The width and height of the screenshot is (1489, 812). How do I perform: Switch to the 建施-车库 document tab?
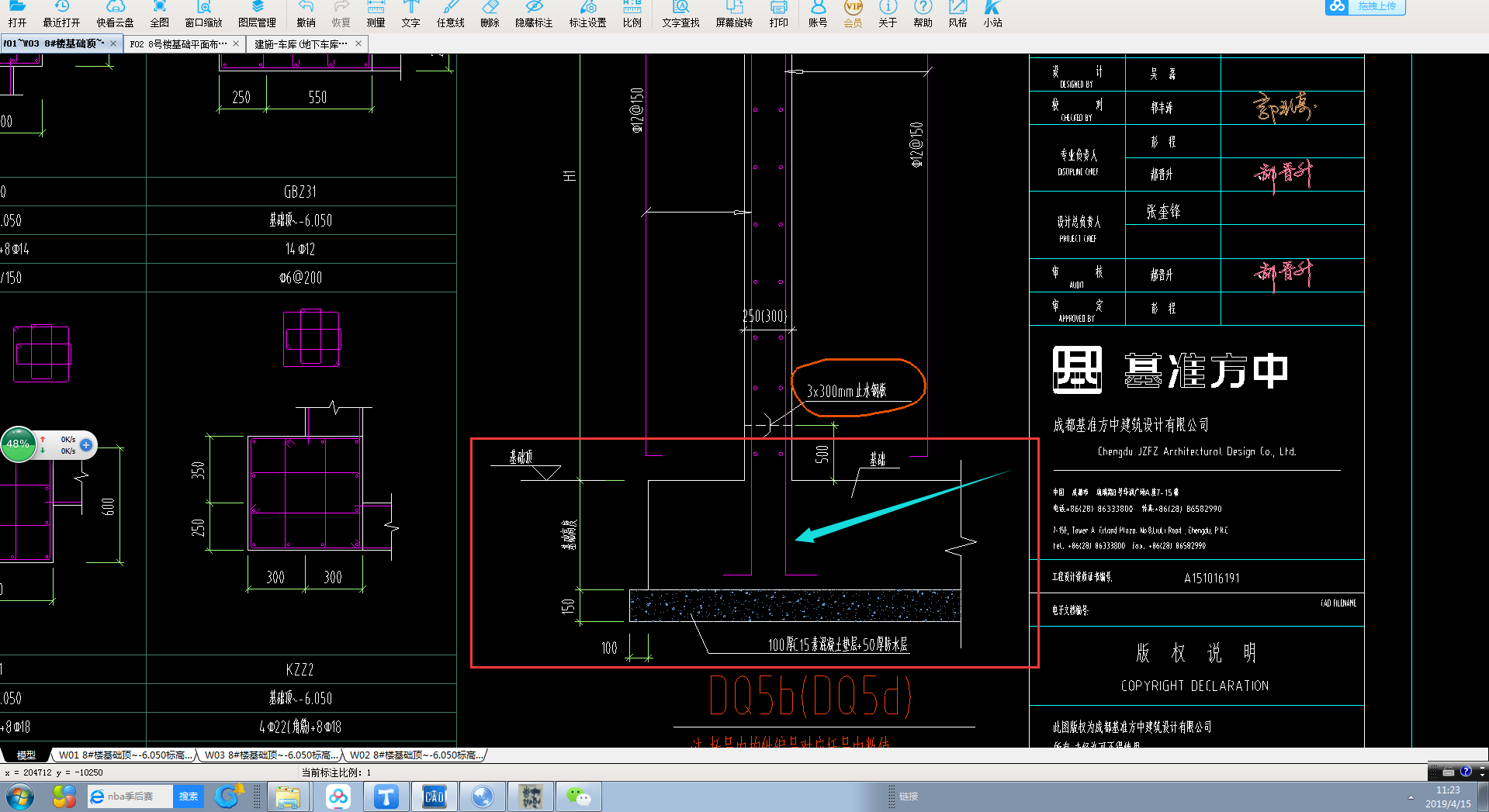(x=301, y=44)
